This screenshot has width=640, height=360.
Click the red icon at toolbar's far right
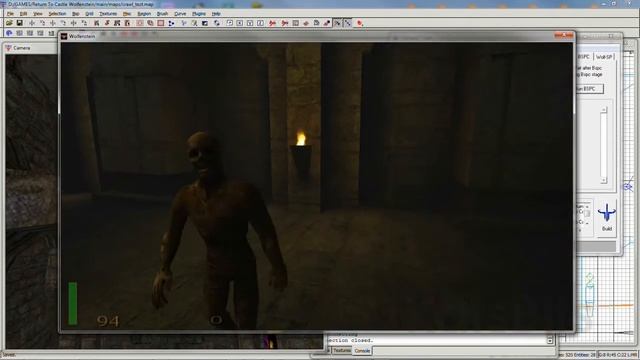[360, 23]
